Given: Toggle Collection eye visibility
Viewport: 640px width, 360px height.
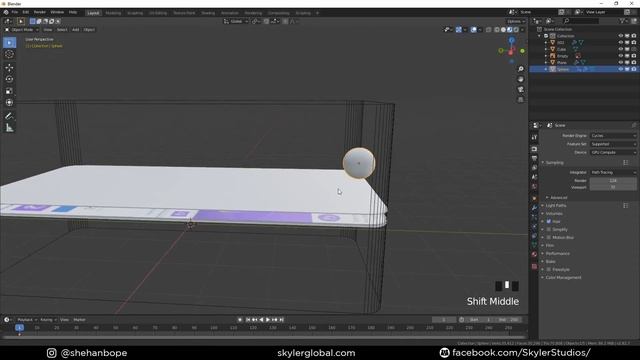Looking at the screenshot, I should (621, 36).
